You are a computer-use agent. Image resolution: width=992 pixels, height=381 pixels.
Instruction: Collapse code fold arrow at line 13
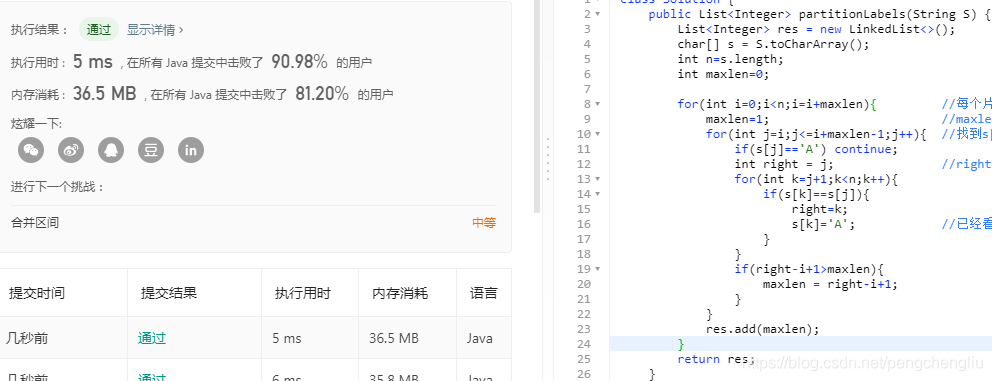pyautogui.click(x=598, y=179)
